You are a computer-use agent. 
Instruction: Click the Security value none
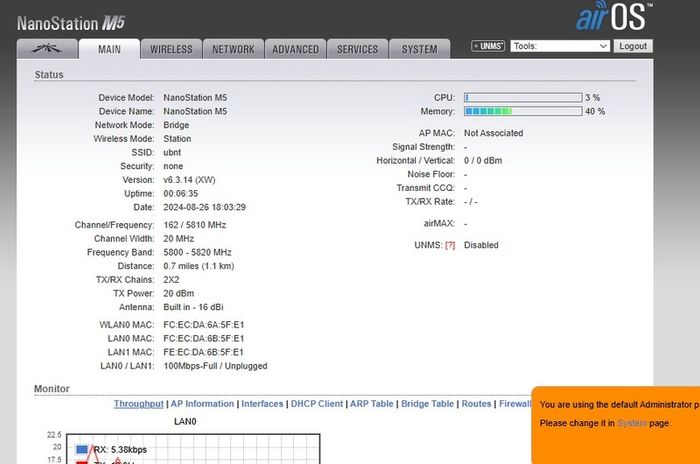coord(173,166)
